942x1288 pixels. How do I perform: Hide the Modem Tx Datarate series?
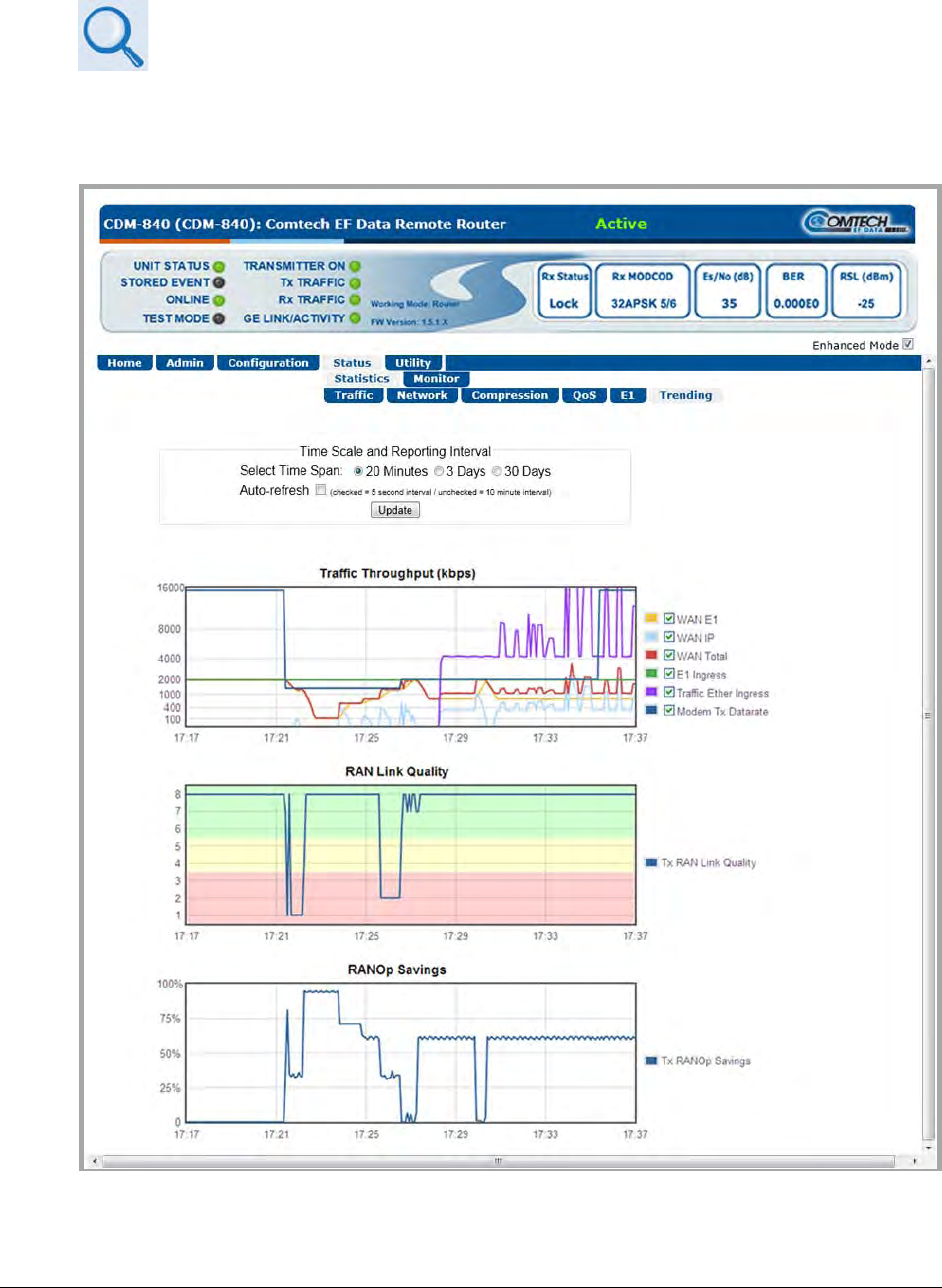pos(669,711)
